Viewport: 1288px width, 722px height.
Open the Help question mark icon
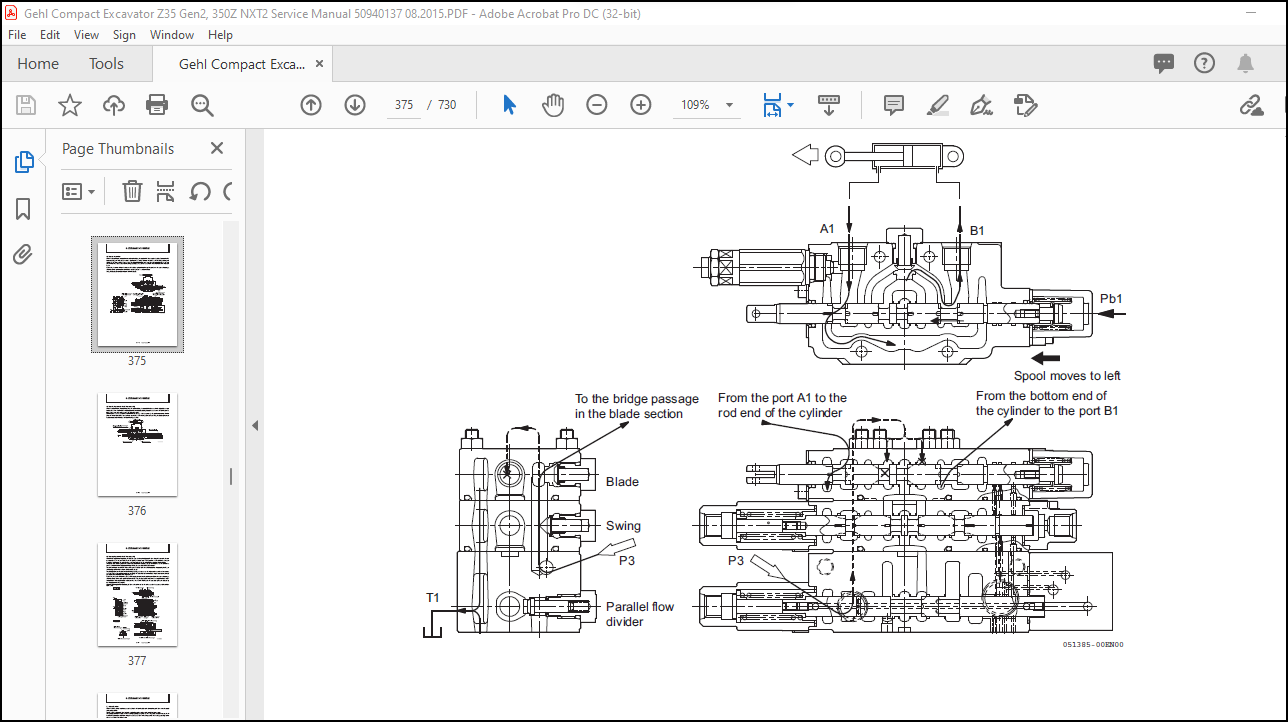tap(1204, 63)
